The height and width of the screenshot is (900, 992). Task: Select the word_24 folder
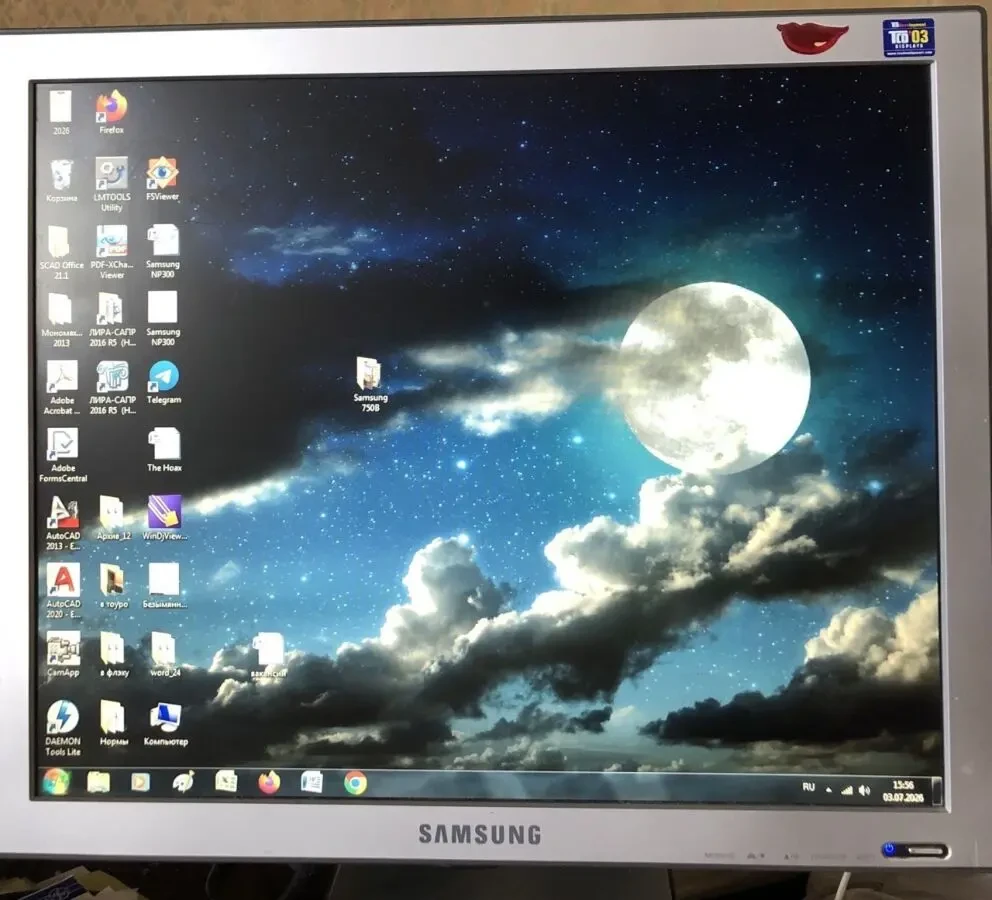tap(164, 654)
